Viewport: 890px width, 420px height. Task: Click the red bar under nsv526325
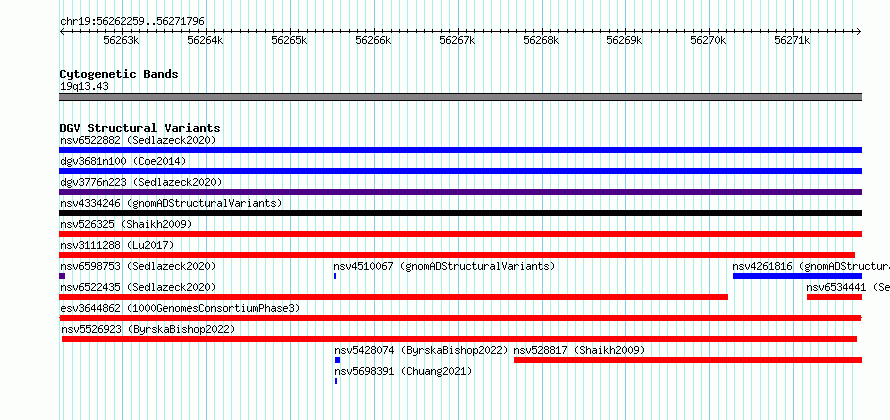(x=460, y=234)
